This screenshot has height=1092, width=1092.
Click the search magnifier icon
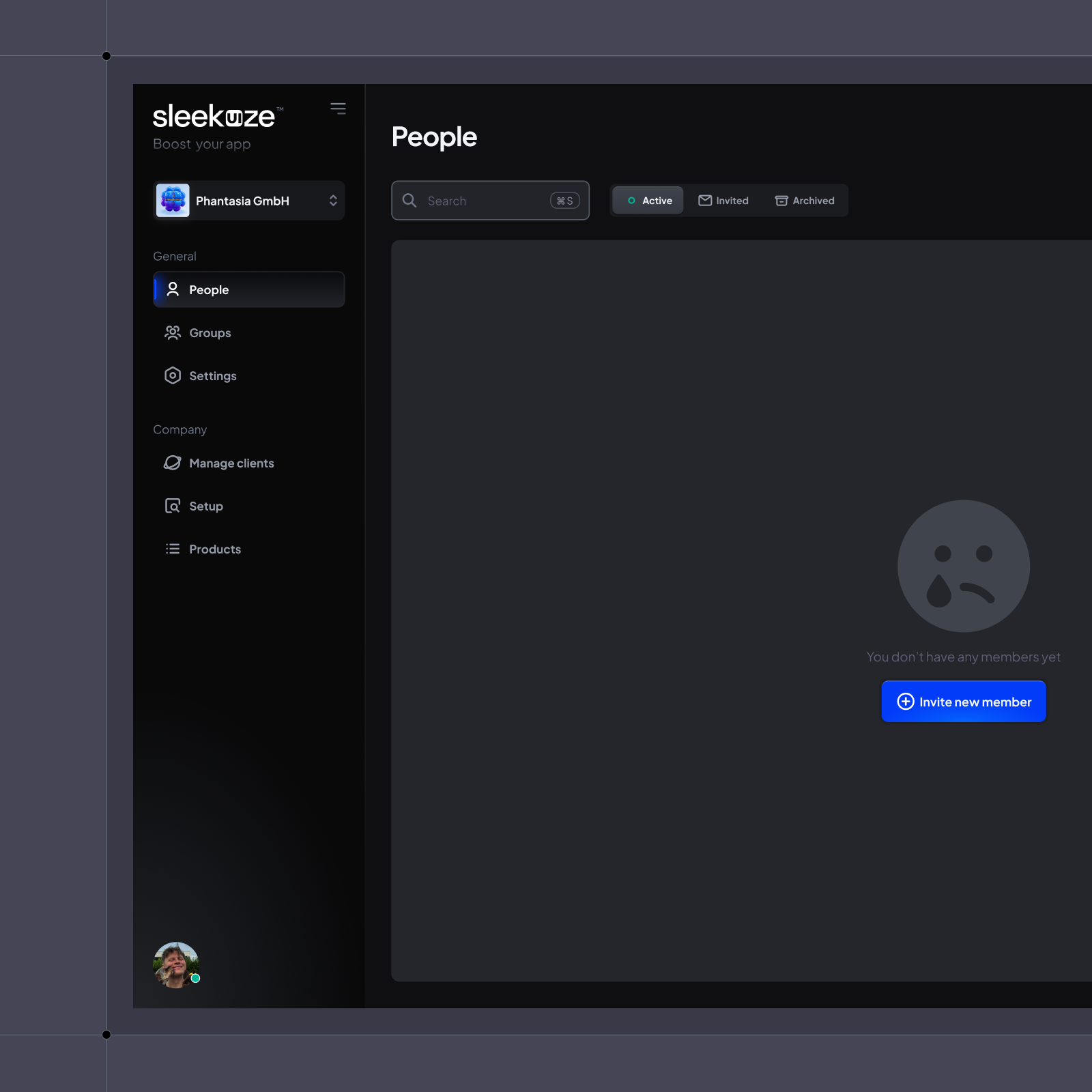(x=409, y=200)
